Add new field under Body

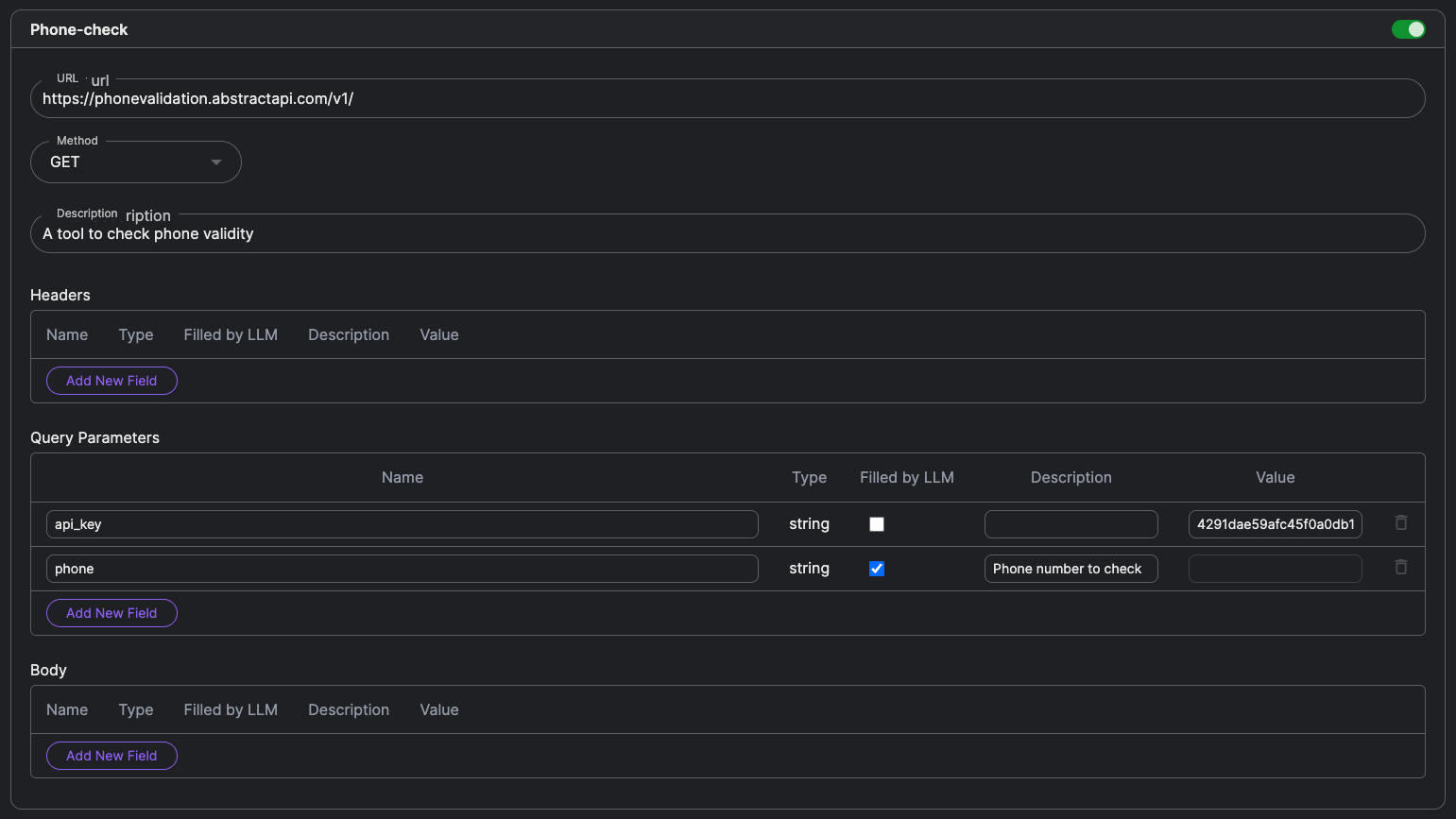pyautogui.click(x=111, y=756)
